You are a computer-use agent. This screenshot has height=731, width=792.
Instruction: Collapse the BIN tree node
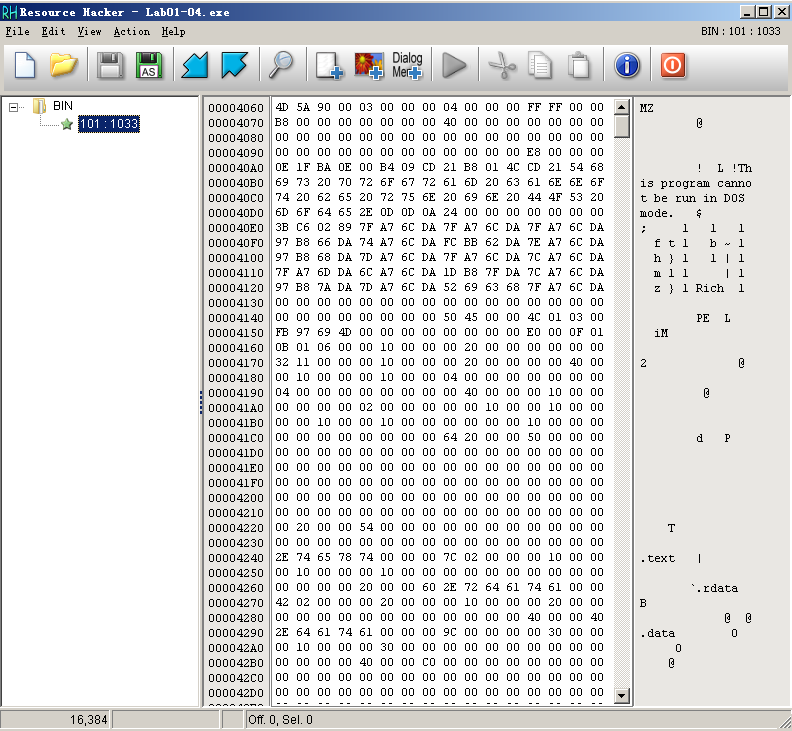(x=13, y=107)
